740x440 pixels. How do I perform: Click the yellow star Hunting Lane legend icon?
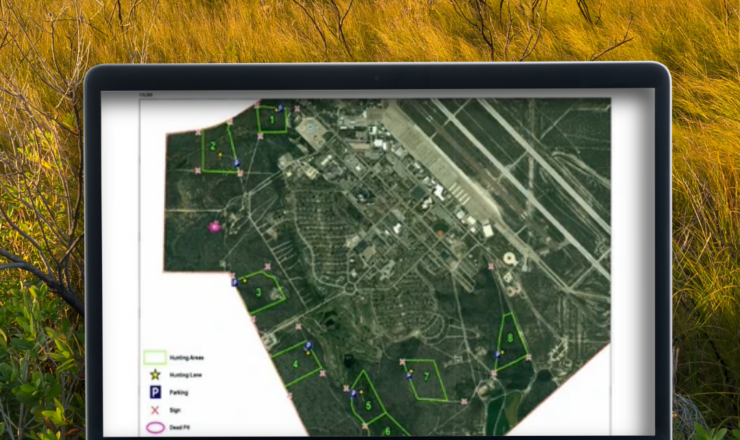(x=155, y=375)
